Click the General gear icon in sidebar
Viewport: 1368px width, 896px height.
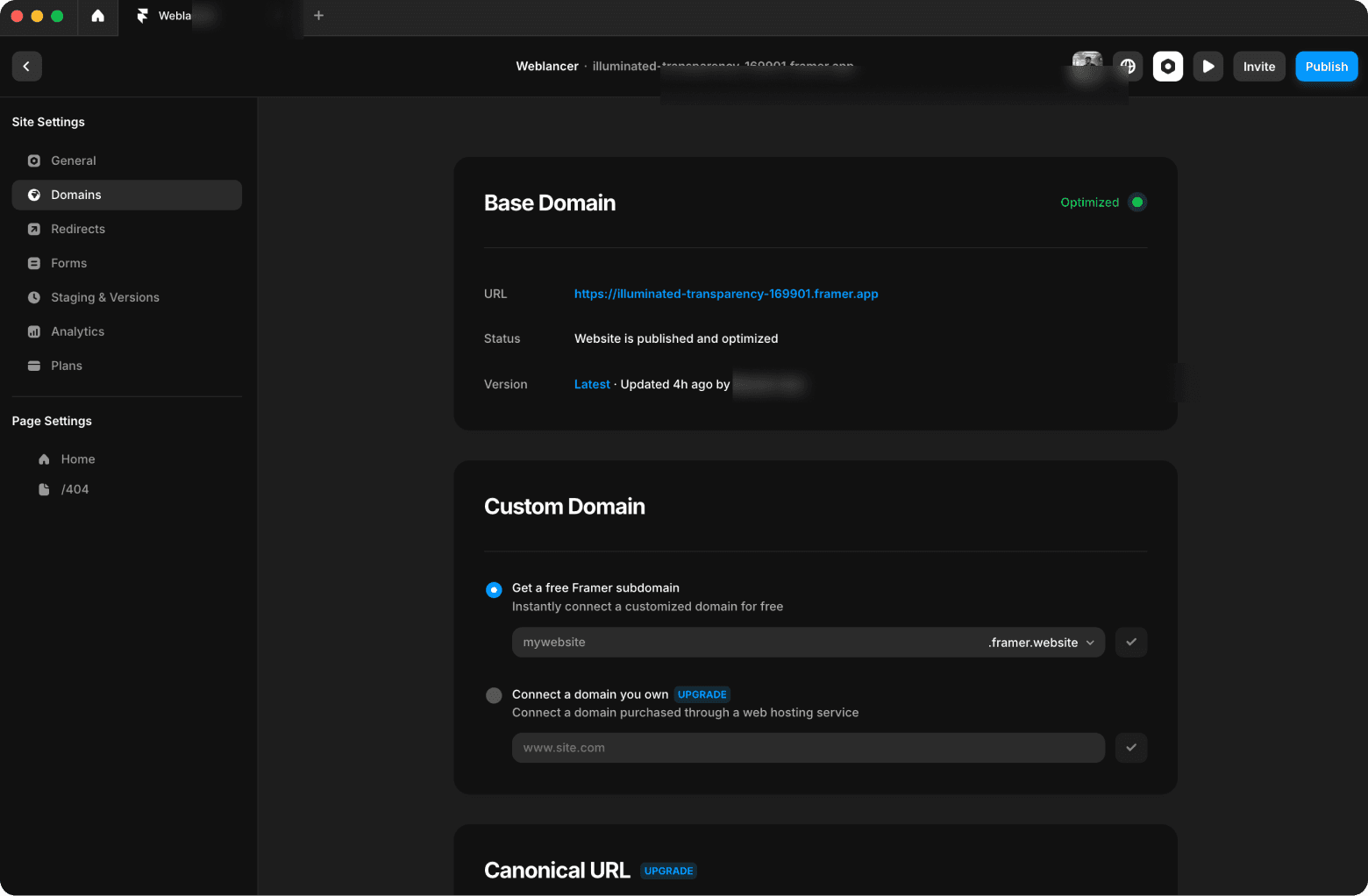click(x=34, y=161)
